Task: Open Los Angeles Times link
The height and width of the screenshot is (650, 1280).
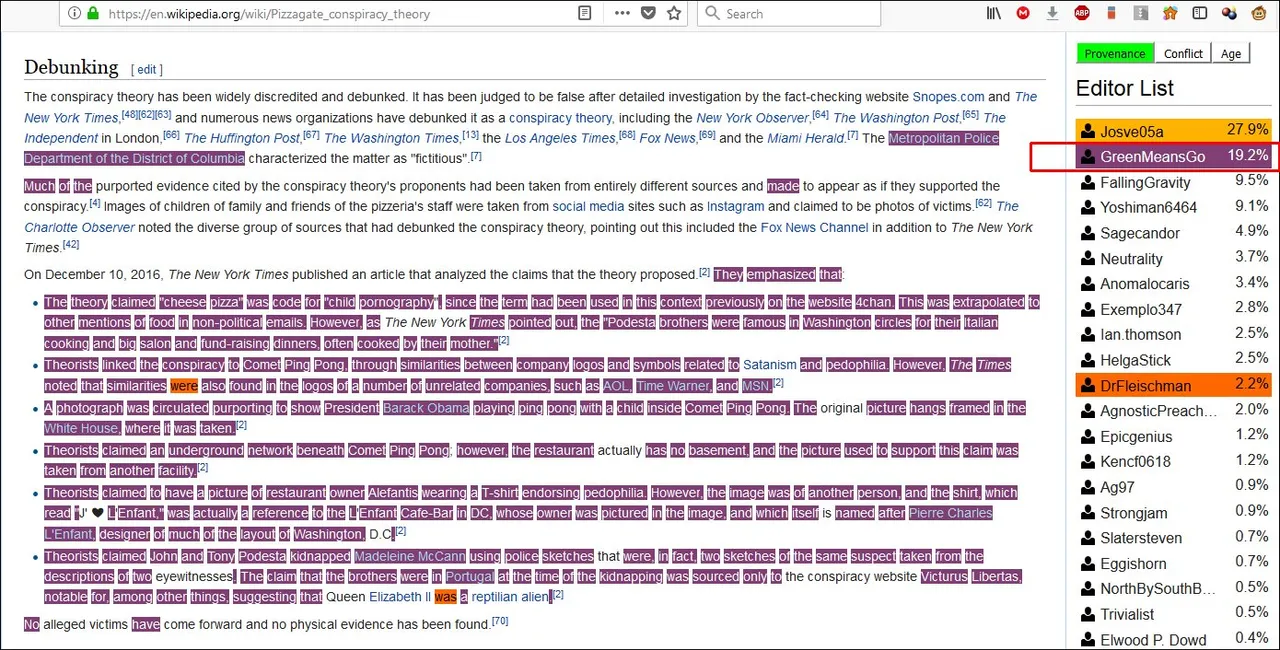Action: (x=560, y=139)
